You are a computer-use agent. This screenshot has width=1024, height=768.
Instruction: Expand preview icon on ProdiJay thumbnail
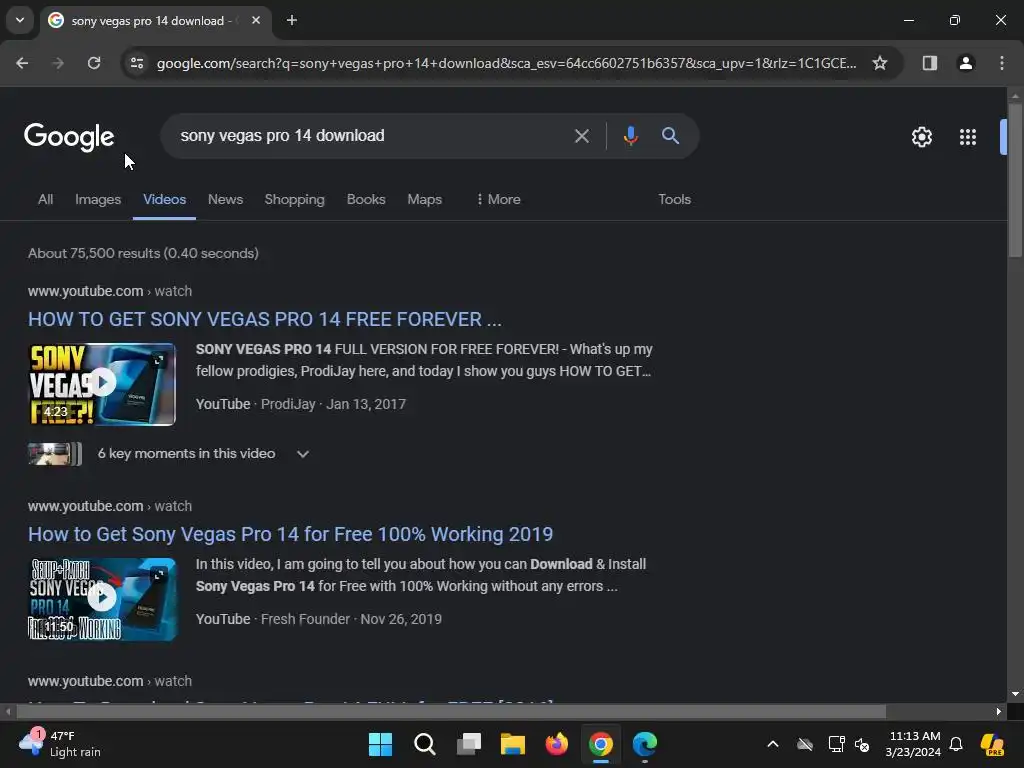[x=159, y=360]
